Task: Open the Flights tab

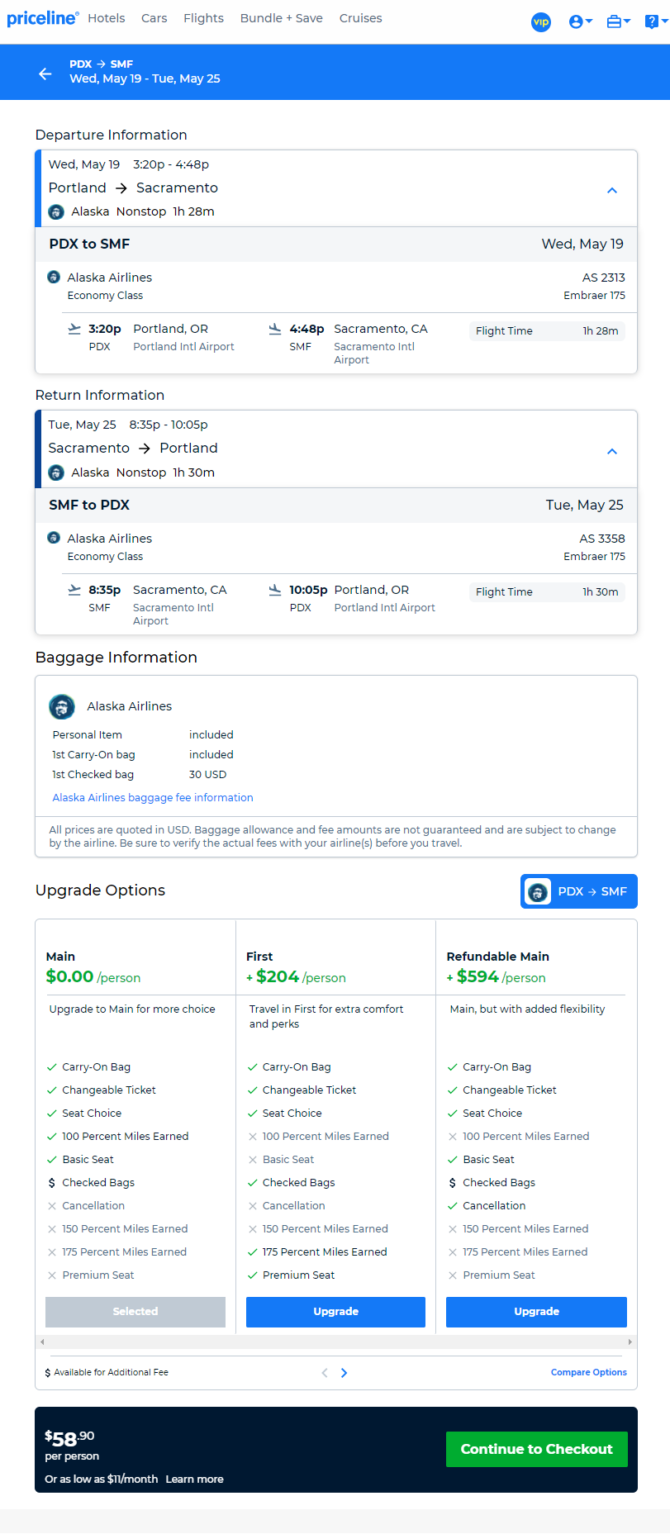Action: click(204, 18)
